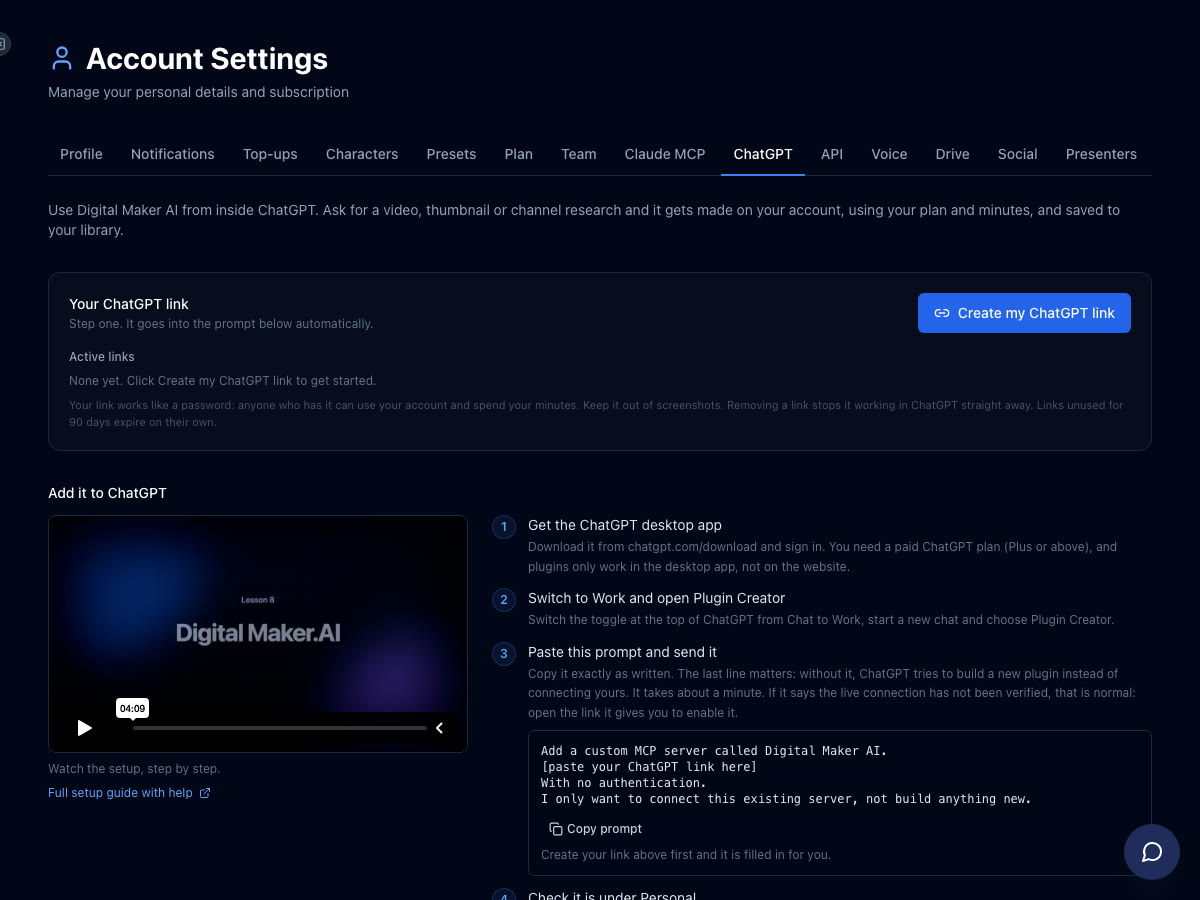Click the Account Settings heading
Image resolution: width=1200 pixels, height=900 pixels.
click(x=207, y=59)
